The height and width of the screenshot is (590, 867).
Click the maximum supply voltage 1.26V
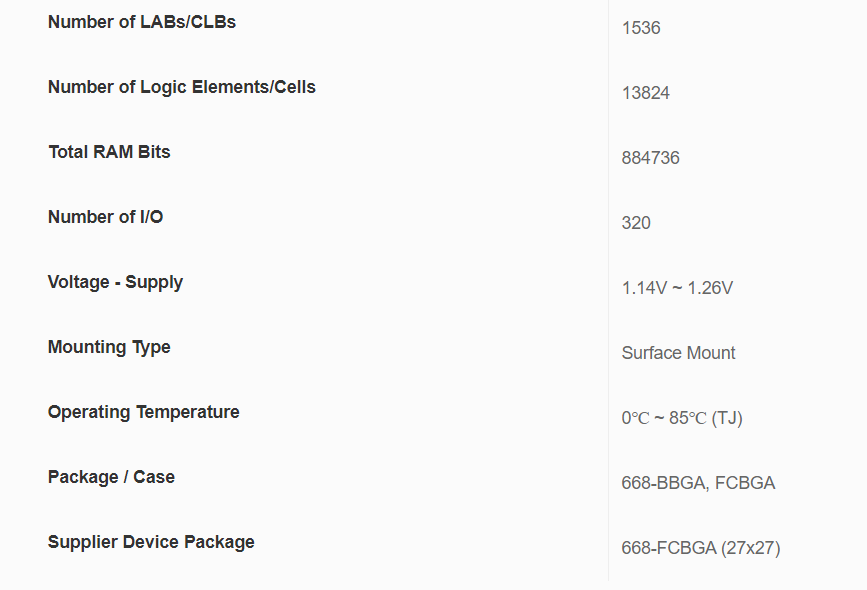tap(710, 288)
